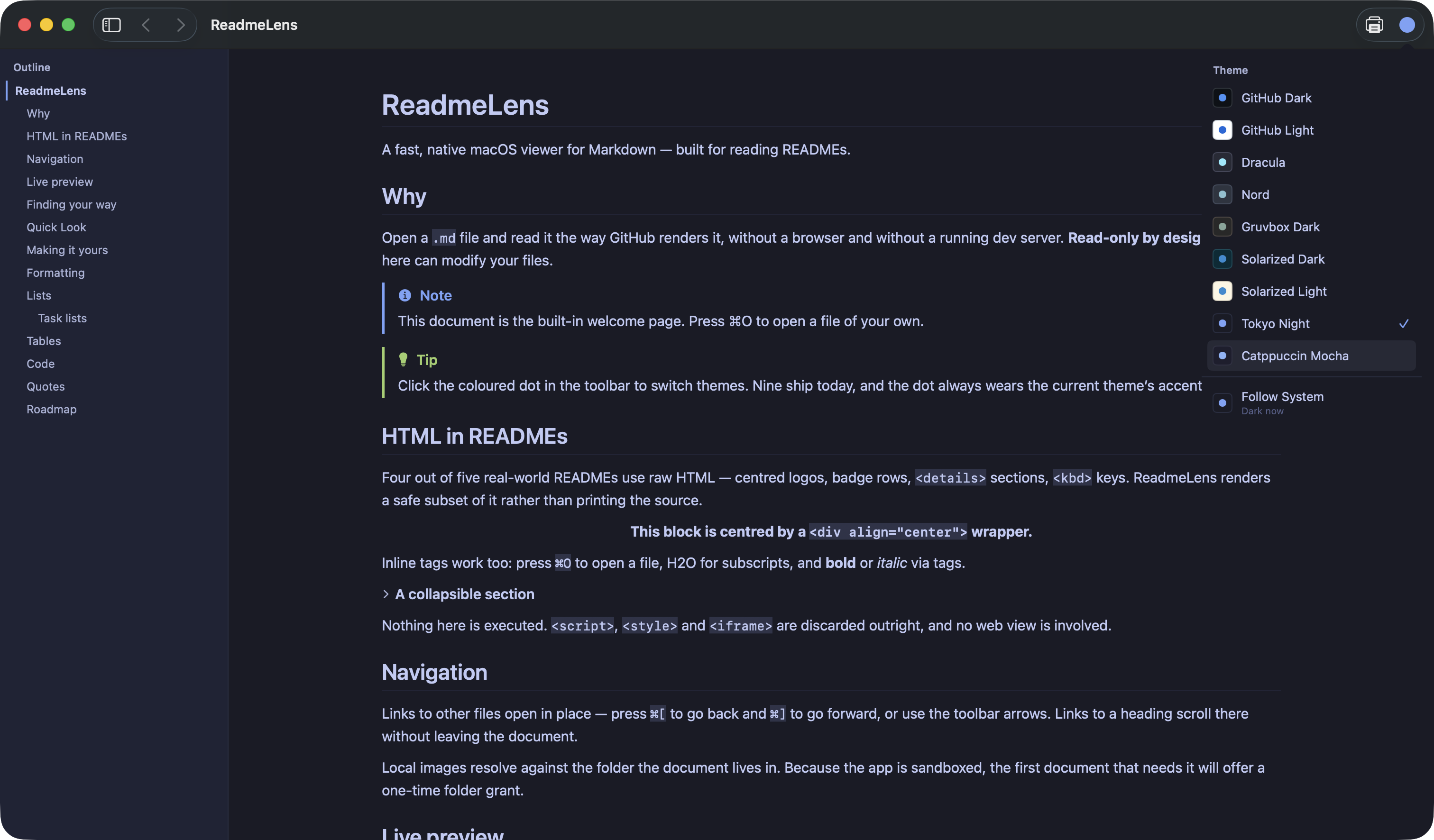
Task: Click the green zoom window button
Action: [x=68, y=25]
